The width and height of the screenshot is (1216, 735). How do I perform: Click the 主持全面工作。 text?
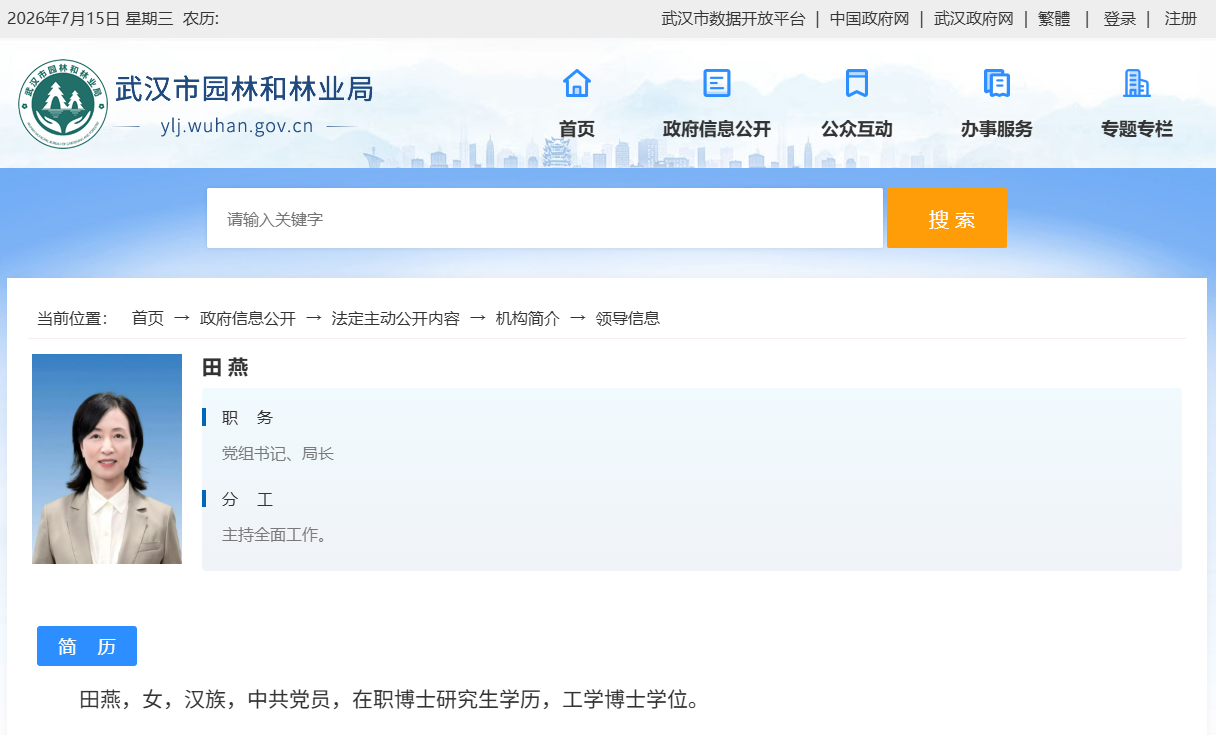(x=275, y=535)
